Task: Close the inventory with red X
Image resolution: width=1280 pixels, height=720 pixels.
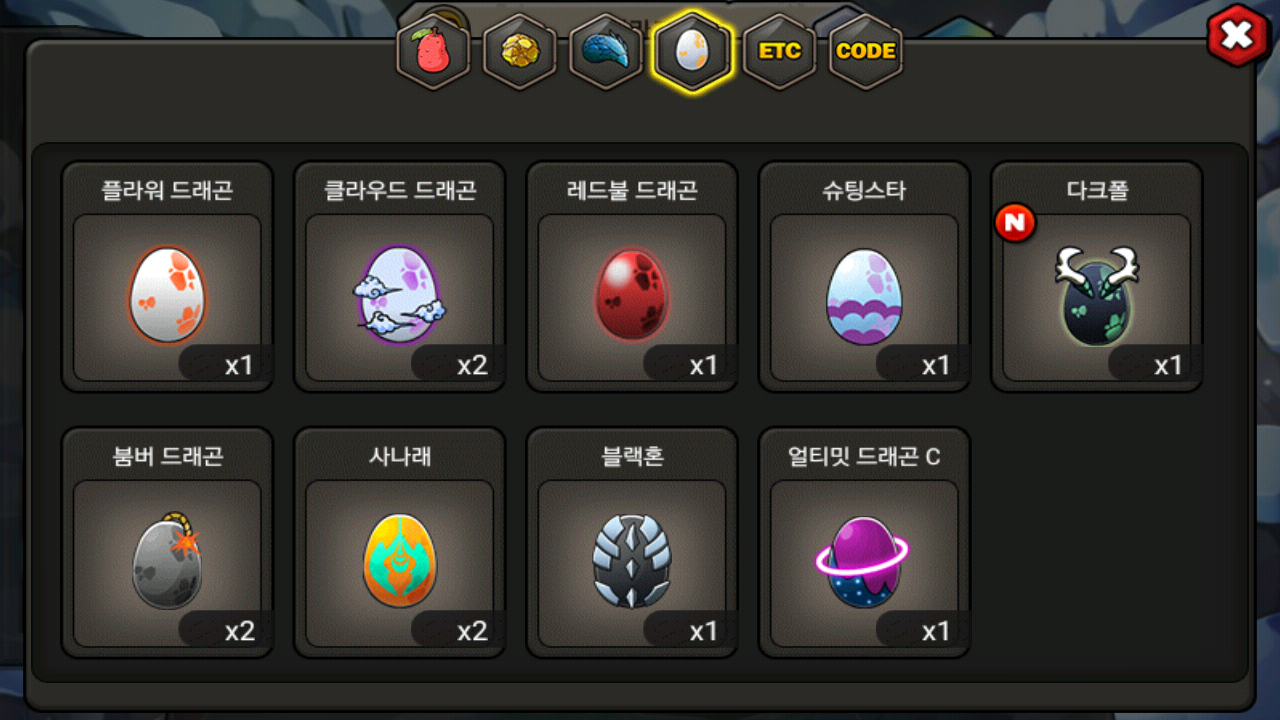Action: (x=1237, y=37)
